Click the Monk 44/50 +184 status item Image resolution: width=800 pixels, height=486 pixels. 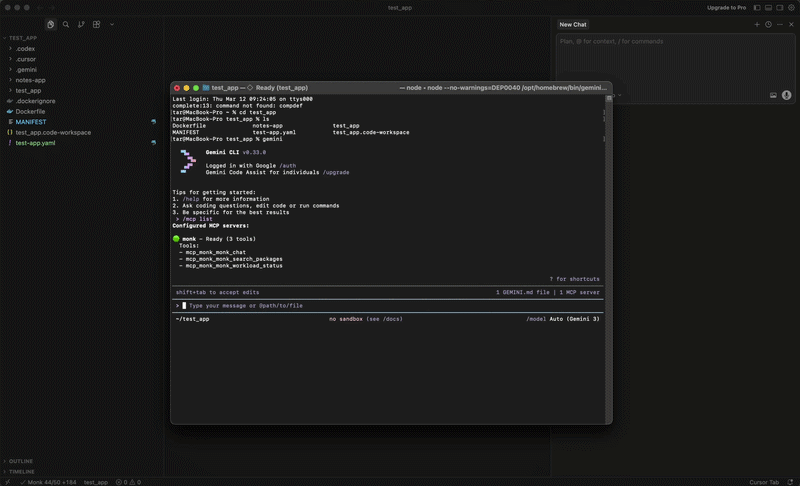(x=48, y=482)
